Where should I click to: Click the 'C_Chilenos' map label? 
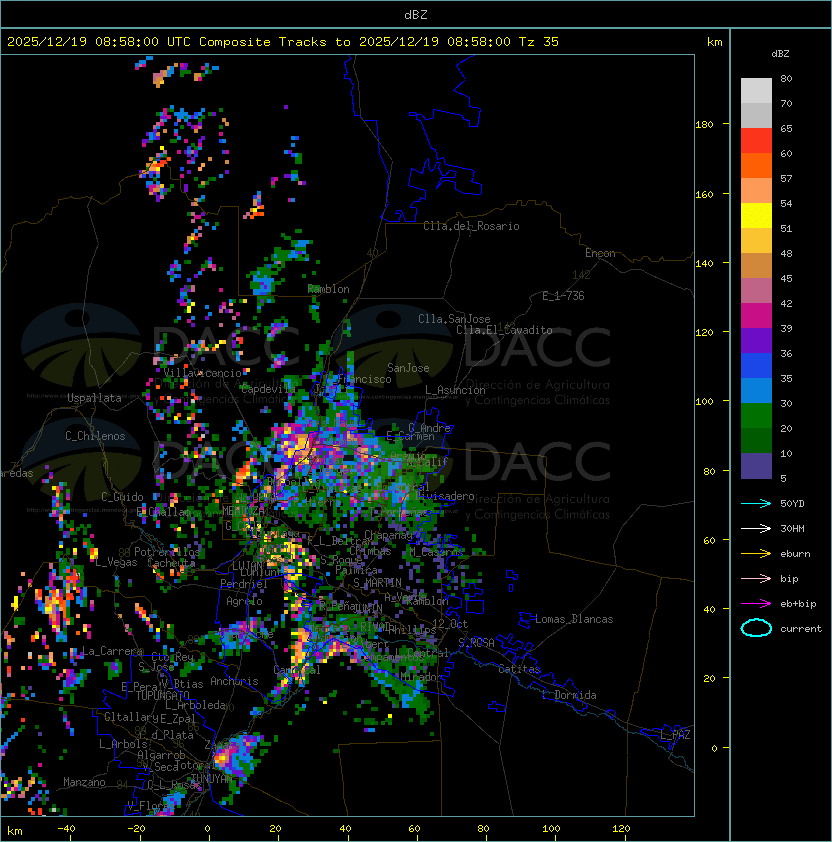pyautogui.click(x=95, y=436)
